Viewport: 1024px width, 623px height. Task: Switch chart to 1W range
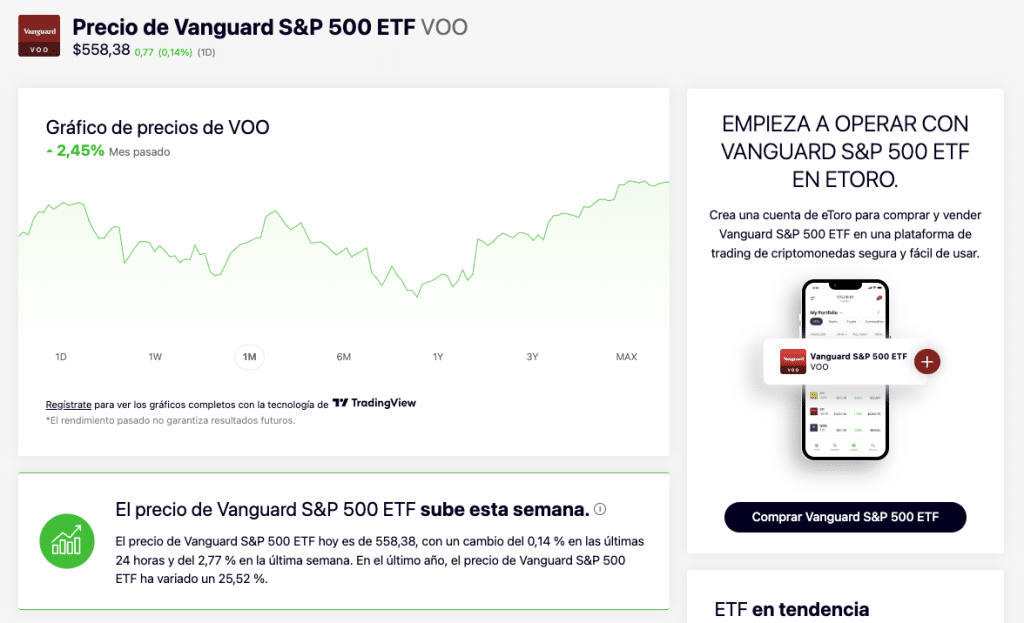coord(155,357)
